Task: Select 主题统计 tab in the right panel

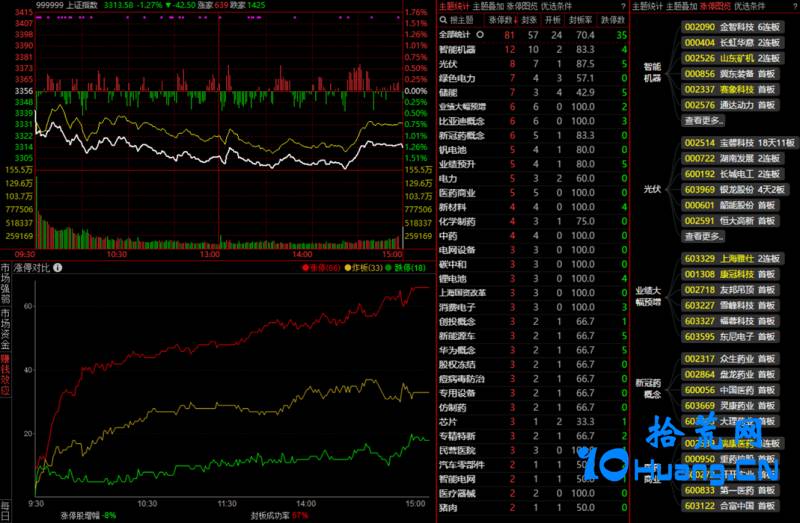Action: pyautogui.click(x=647, y=6)
